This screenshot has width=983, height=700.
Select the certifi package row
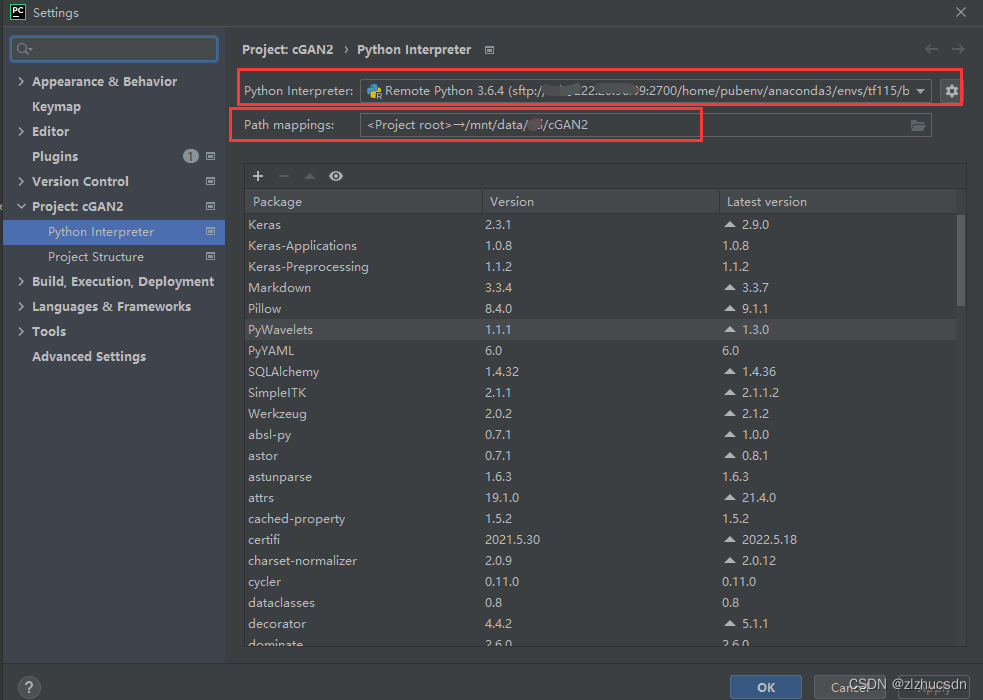pos(600,540)
